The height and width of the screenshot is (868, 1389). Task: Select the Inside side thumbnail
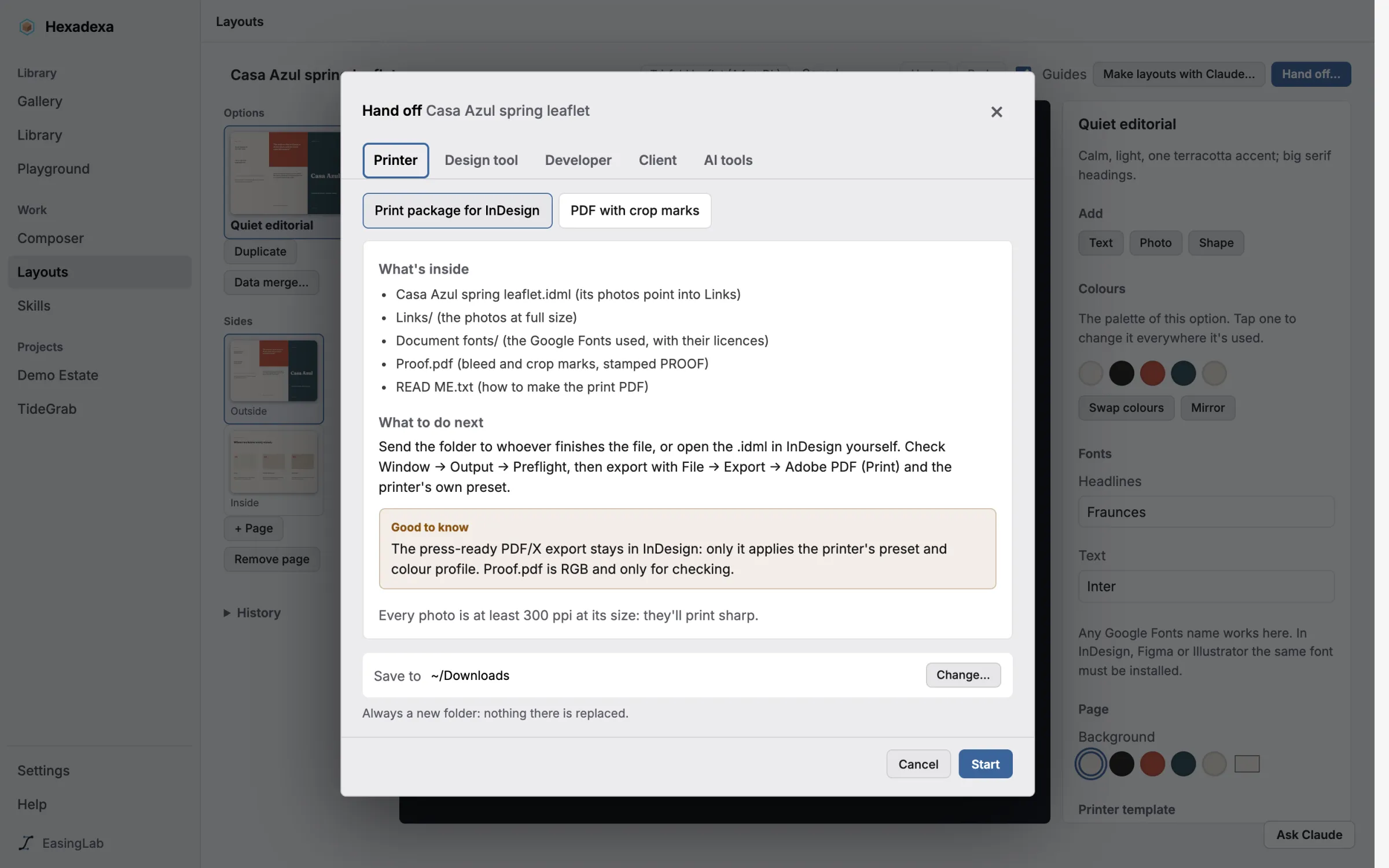coord(274,470)
